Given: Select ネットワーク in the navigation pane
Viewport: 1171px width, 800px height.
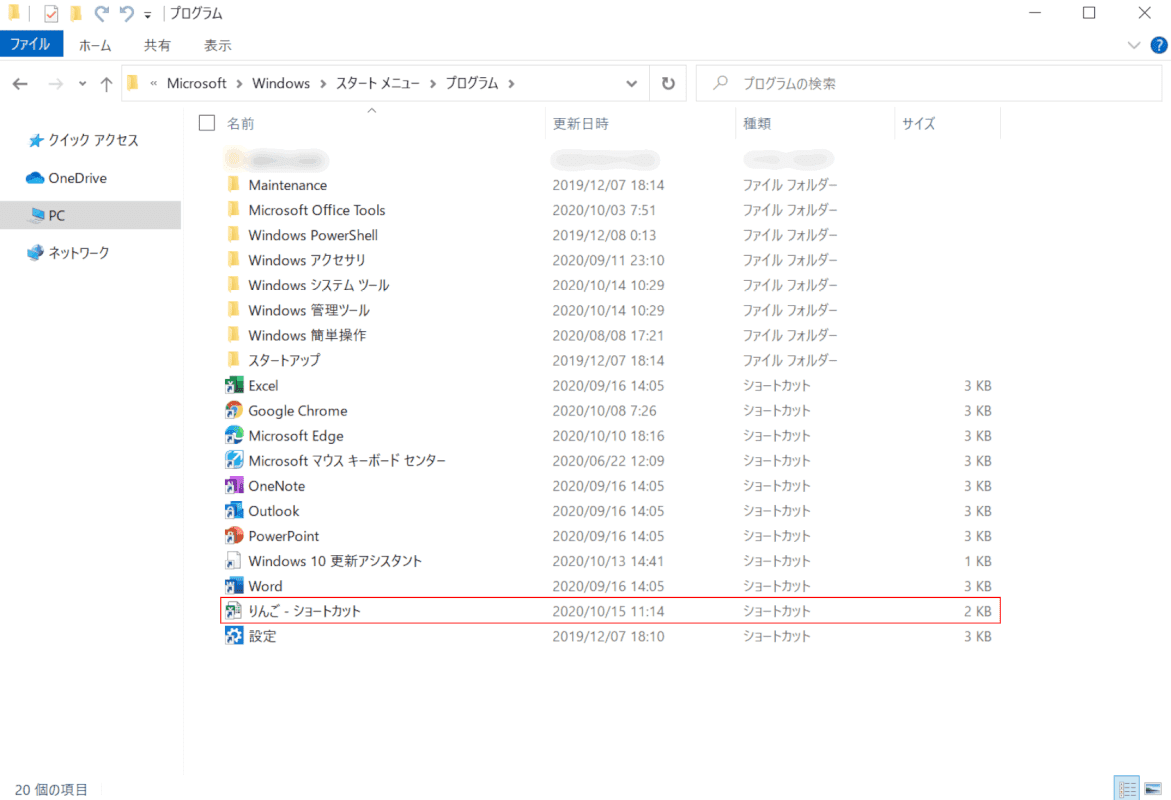Looking at the screenshot, I should pos(78,252).
